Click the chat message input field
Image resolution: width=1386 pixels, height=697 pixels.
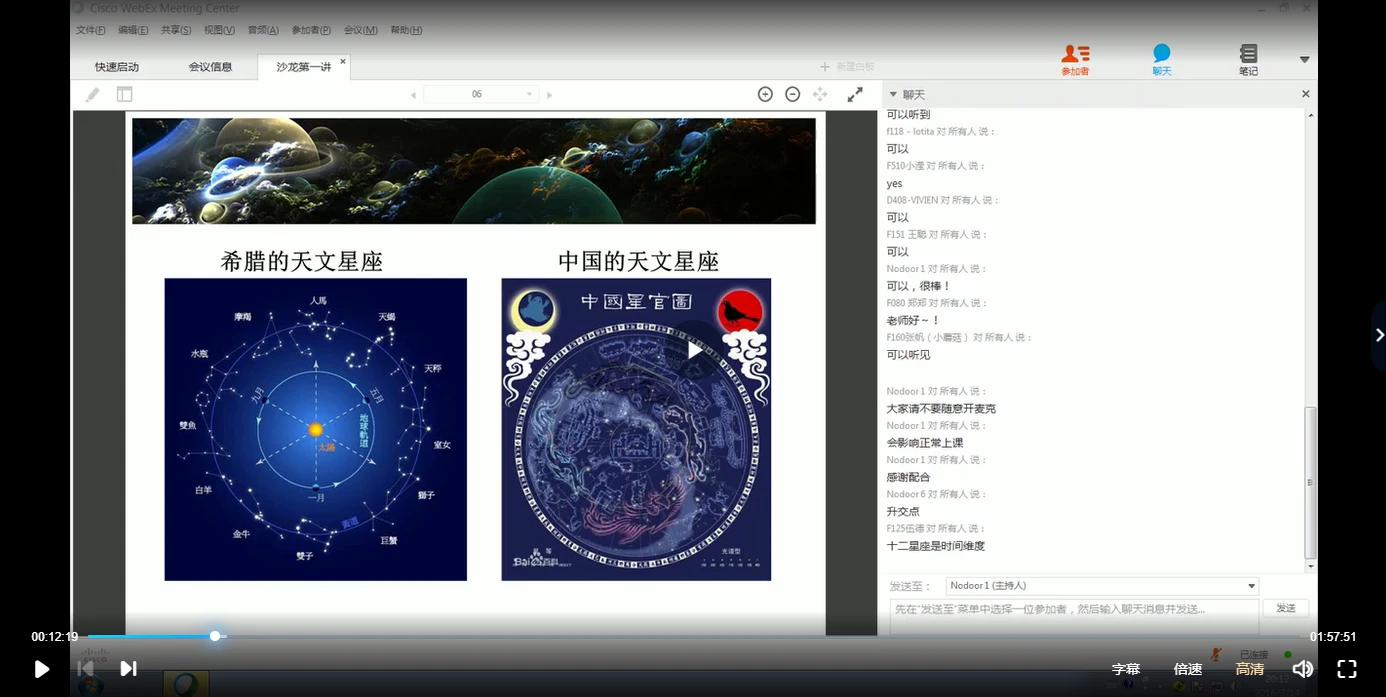[x=1074, y=616]
